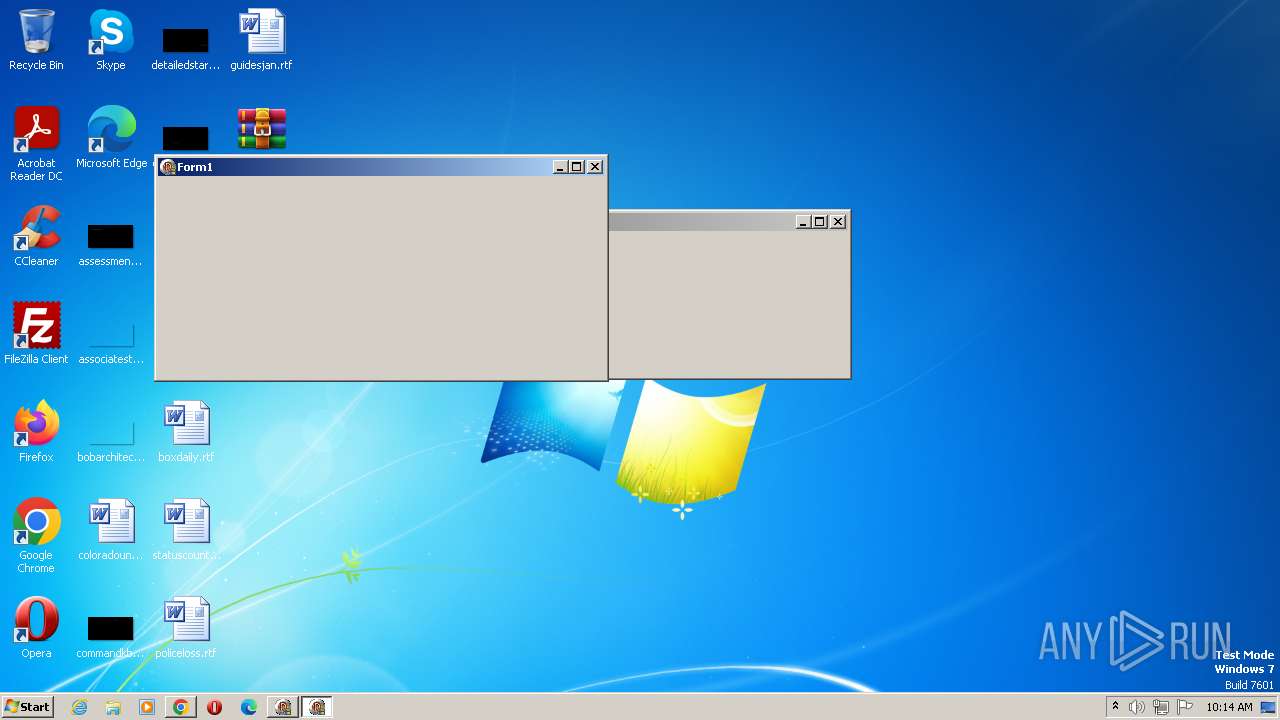
Task: Click the Show desktop button
Action: click(x=1268, y=707)
